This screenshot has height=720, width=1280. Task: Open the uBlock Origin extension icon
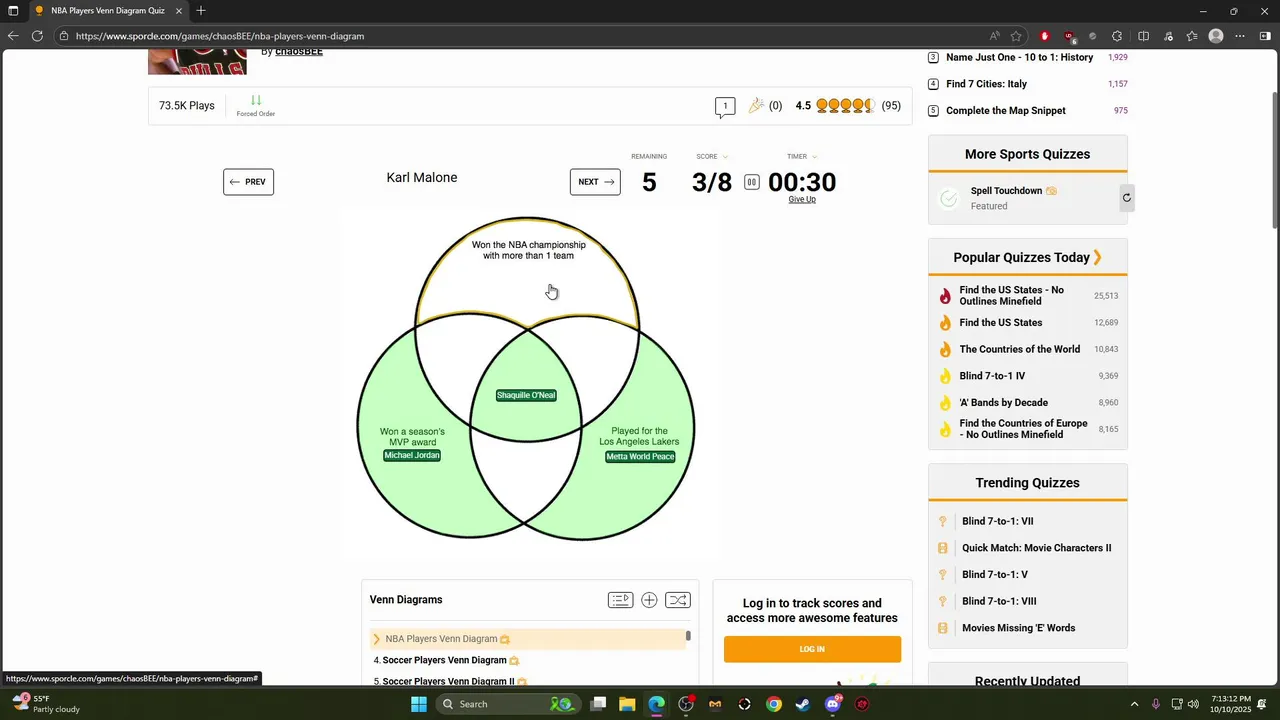point(1069,36)
